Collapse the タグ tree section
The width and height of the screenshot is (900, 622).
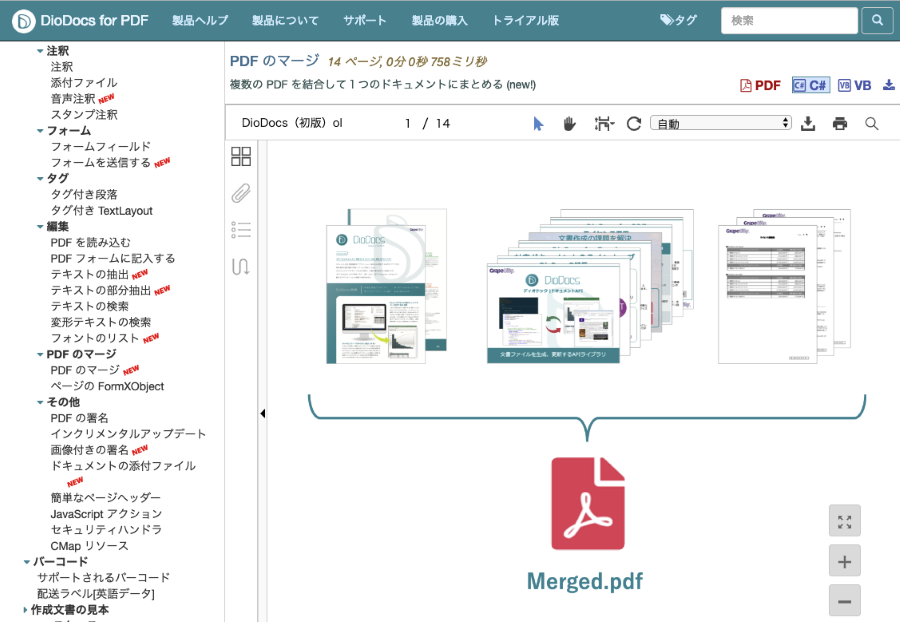pos(40,178)
